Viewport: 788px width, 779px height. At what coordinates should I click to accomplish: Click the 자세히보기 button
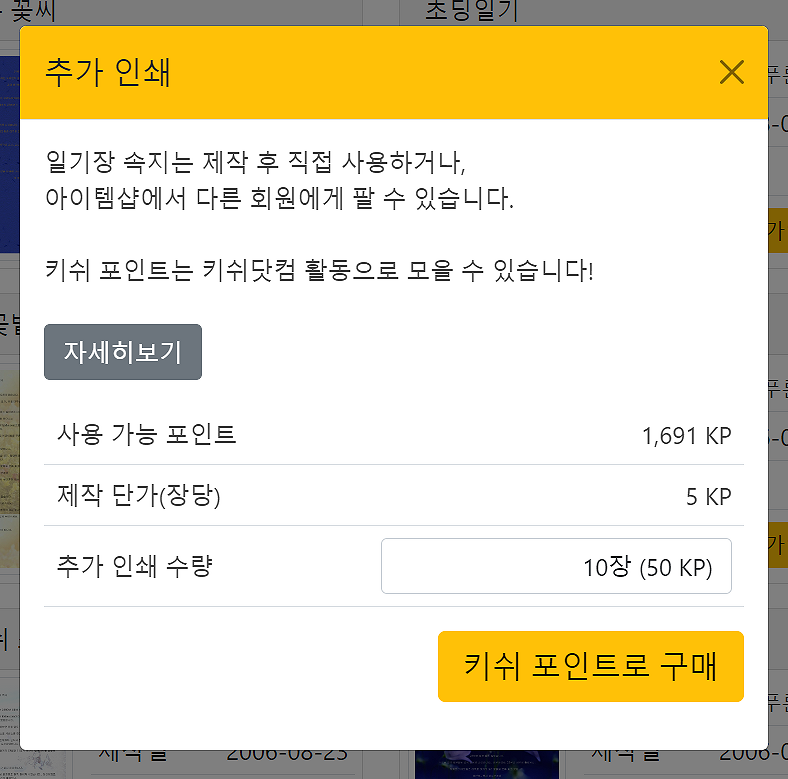click(x=123, y=352)
